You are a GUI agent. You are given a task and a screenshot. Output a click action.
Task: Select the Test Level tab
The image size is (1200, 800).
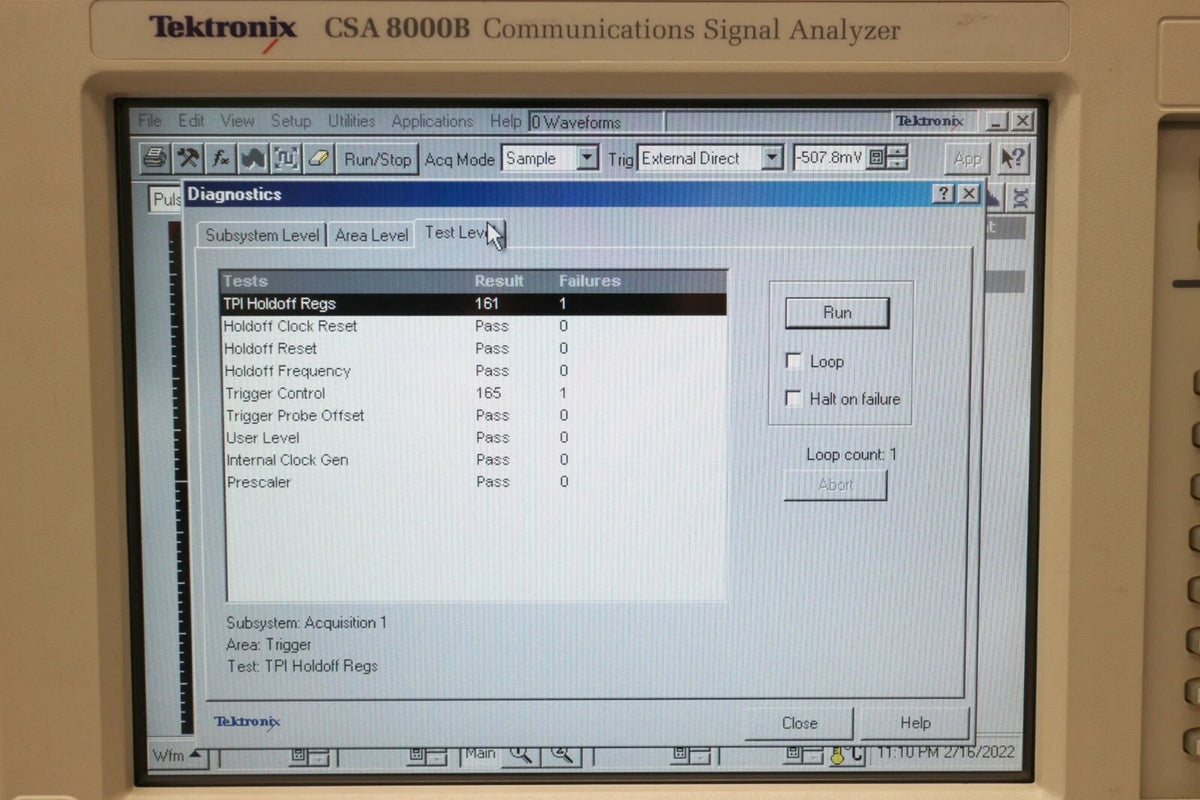[x=459, y=232]
